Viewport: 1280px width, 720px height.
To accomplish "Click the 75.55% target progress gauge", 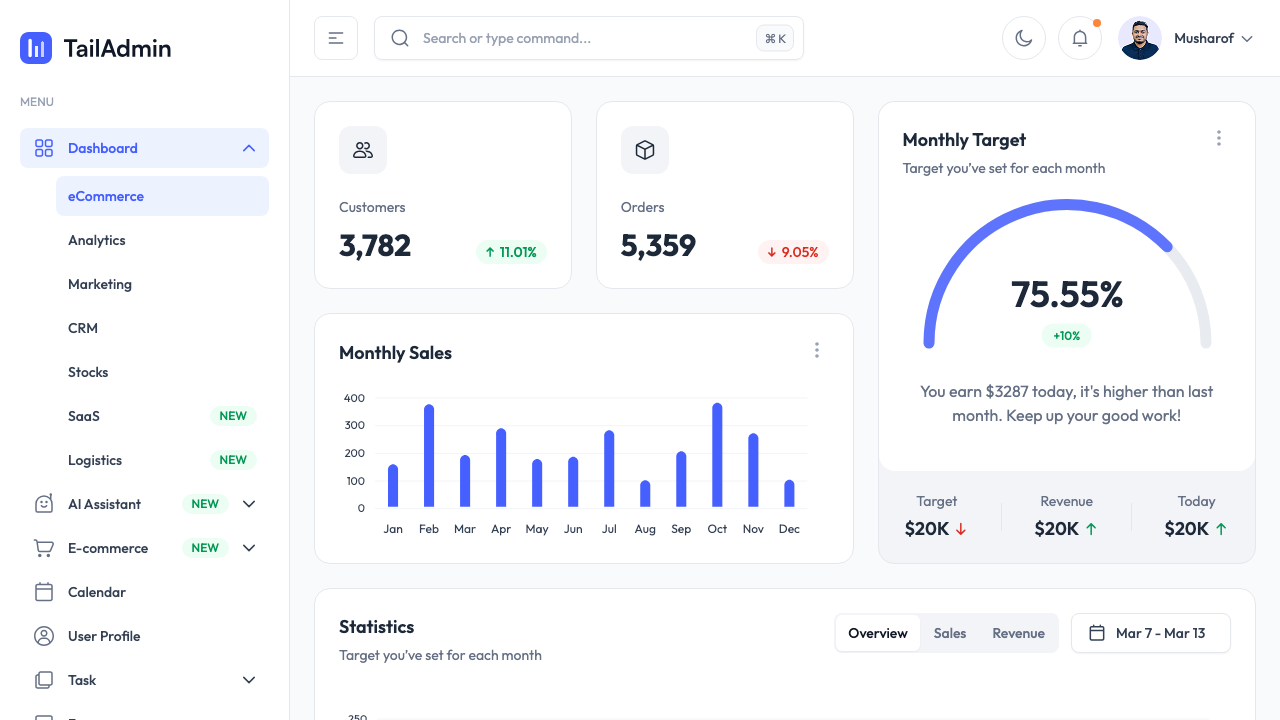I will pos(1066,295).
